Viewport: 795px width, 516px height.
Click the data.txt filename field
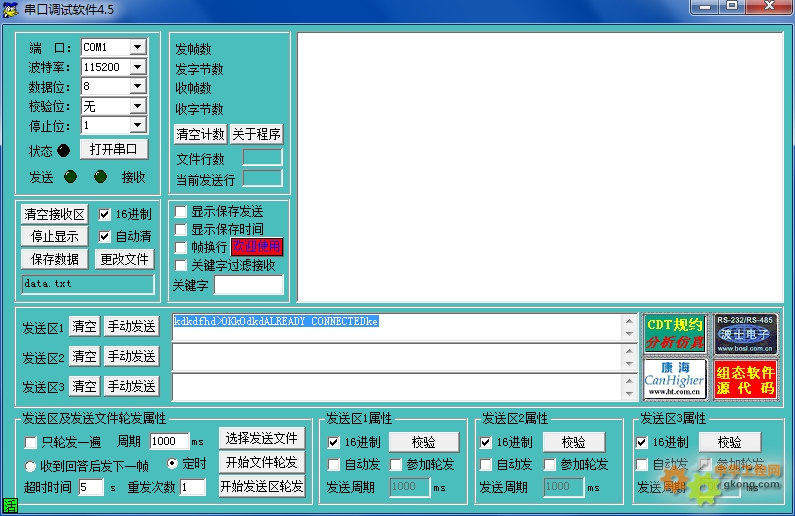click(88, 284)
